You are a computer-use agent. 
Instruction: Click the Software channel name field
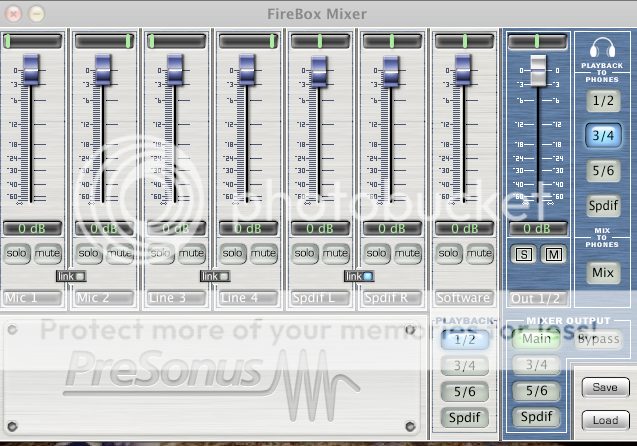pyautogui.click(x=464, y=298)
